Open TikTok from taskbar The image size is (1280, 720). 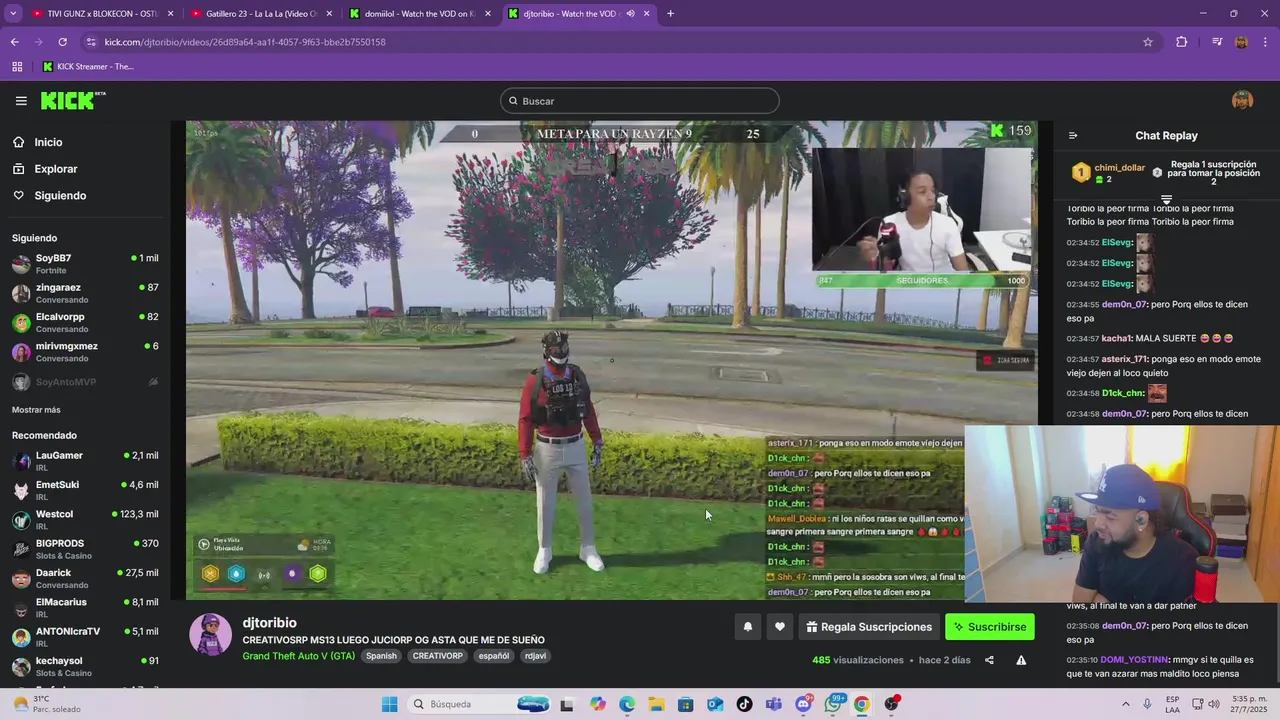744,704
